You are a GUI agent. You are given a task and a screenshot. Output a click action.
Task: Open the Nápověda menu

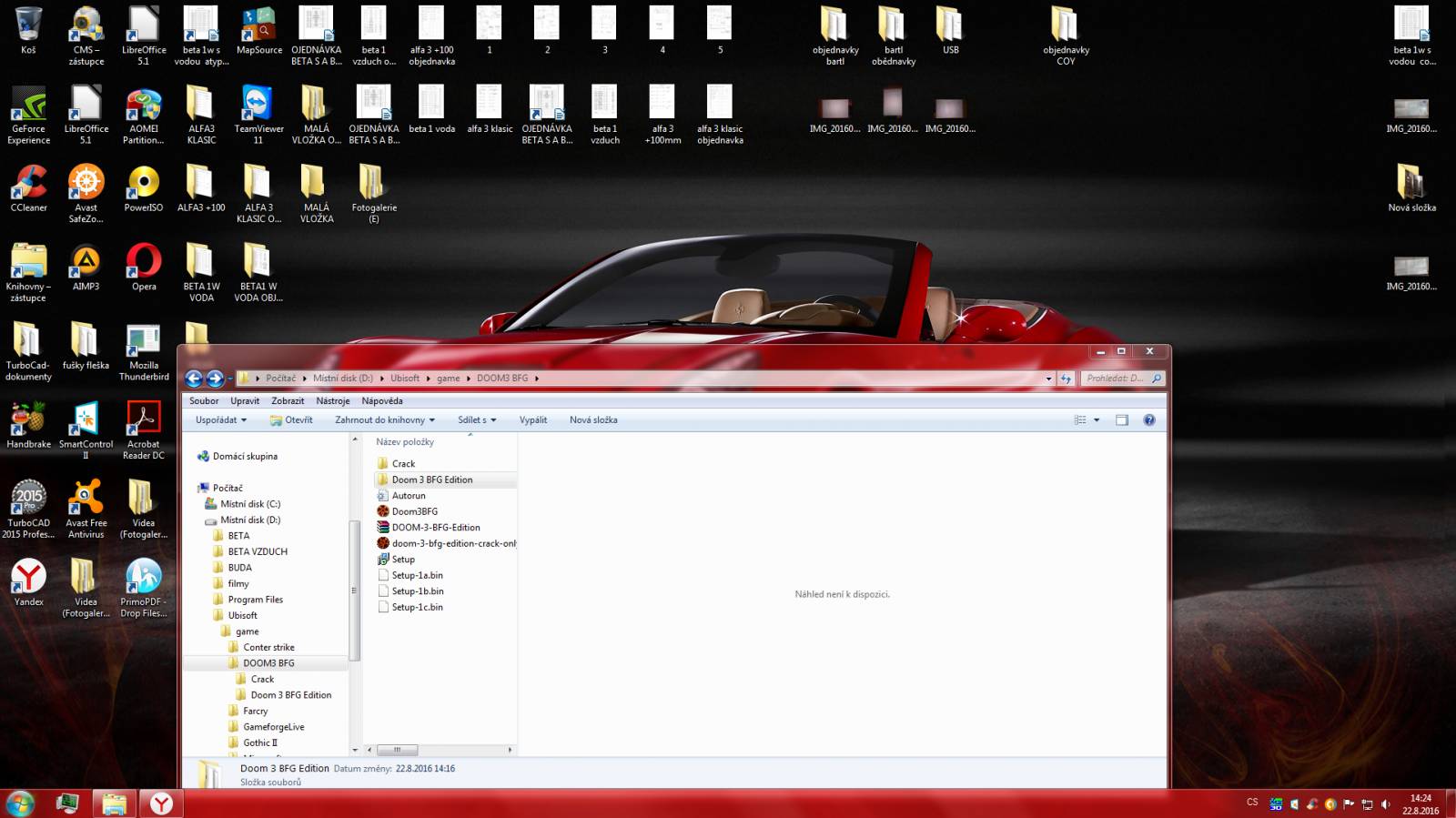[x=382, y=401]
